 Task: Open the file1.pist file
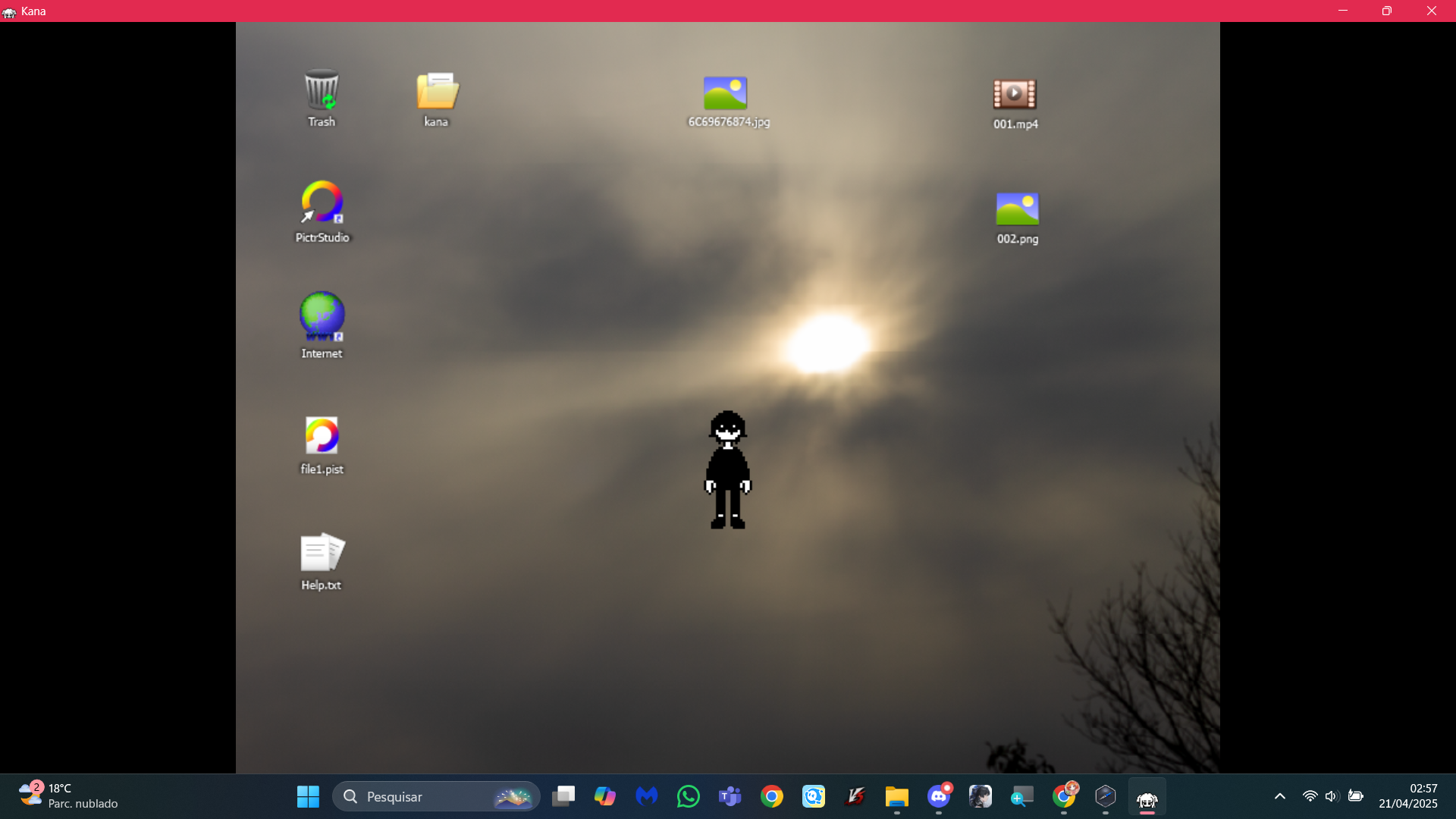[x=322, y=445]
